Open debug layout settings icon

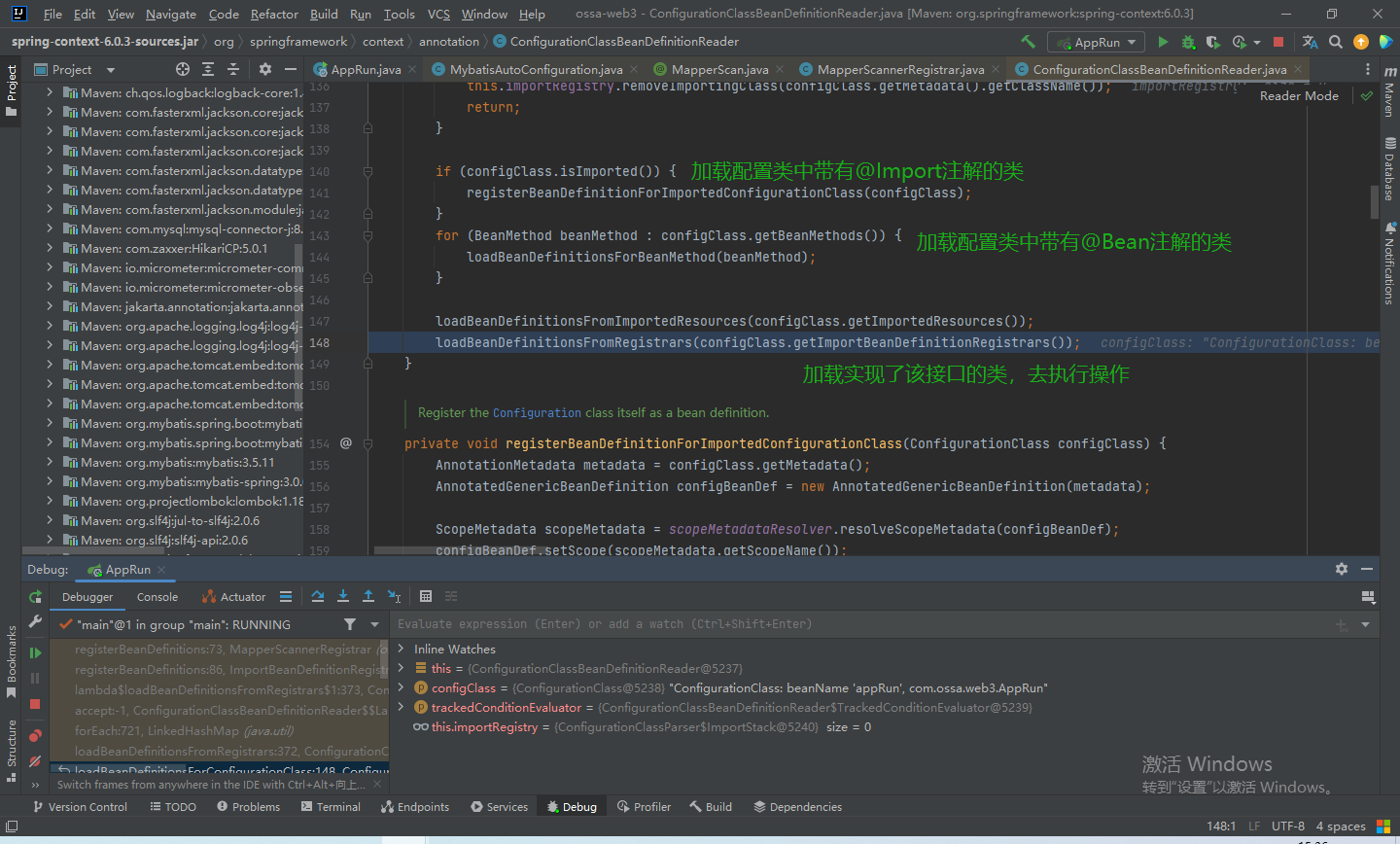point(1368,596)
